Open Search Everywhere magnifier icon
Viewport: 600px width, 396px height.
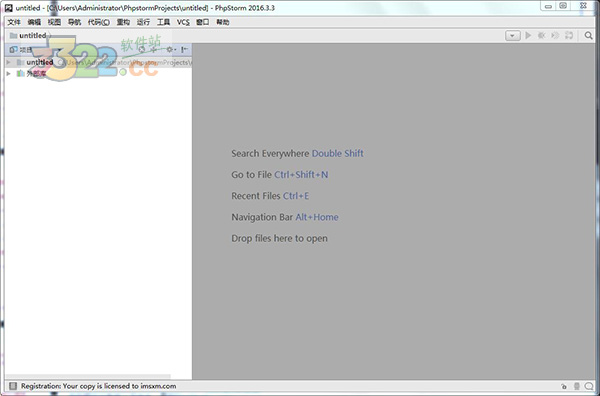(588, 36)
